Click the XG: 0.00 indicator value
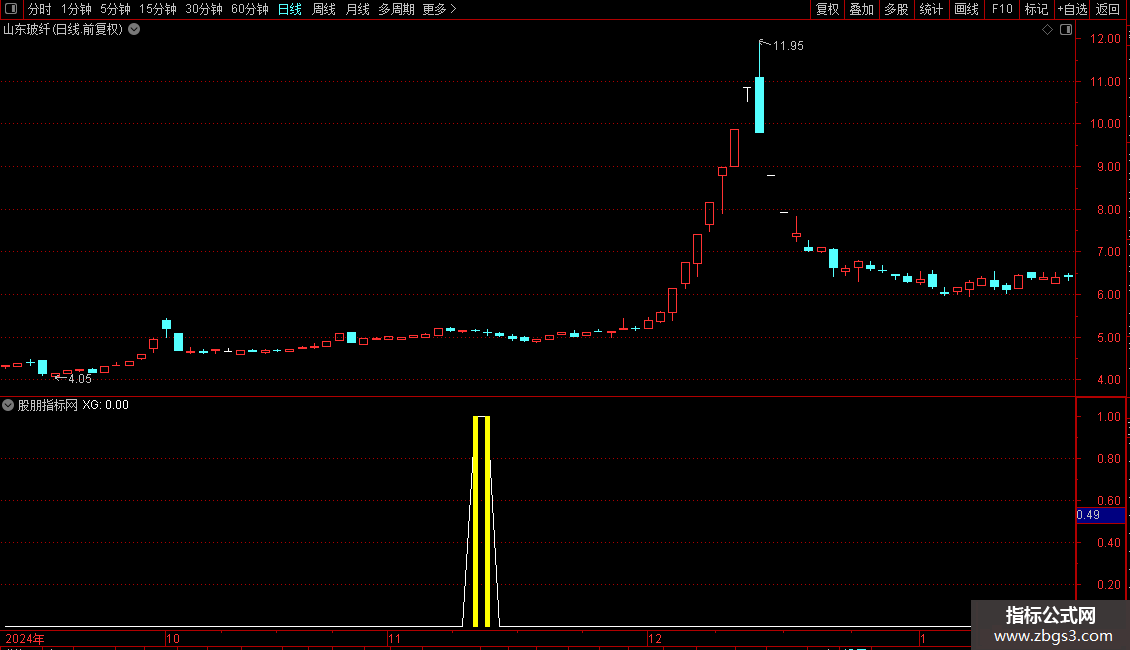The height and width of the screenshot is (650, 1130). click(x=105, y=405)
